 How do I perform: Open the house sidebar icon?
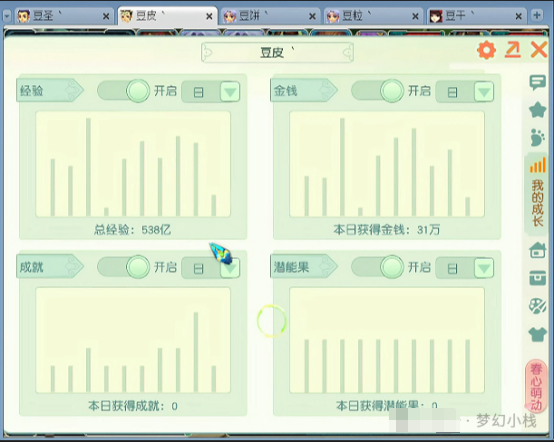[x=537, y=250]
